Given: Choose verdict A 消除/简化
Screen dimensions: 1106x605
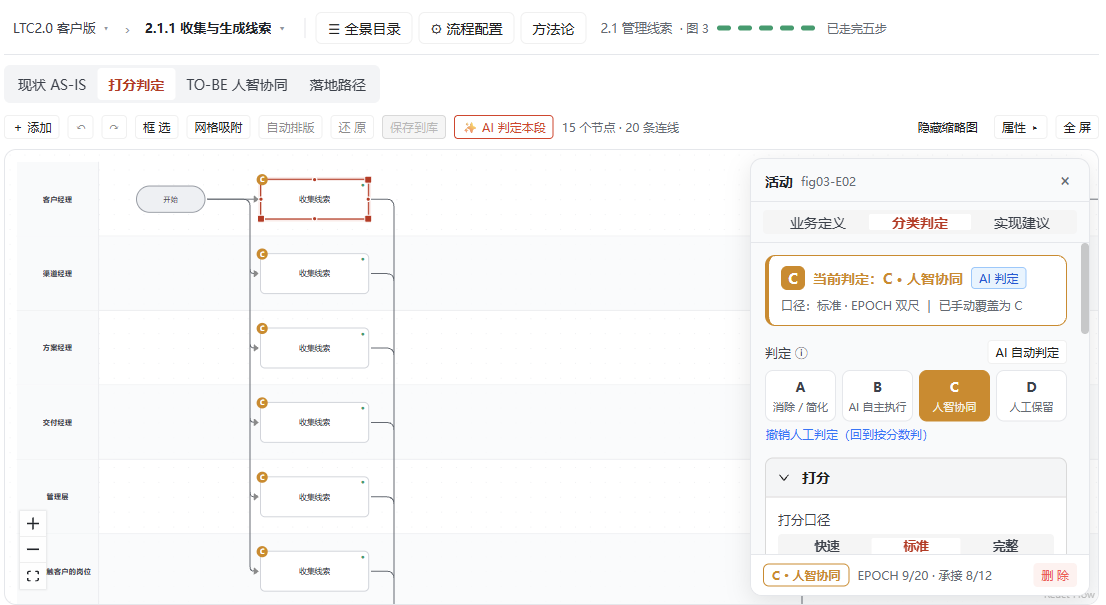Looking at the screenshot, I should point(801,396).
